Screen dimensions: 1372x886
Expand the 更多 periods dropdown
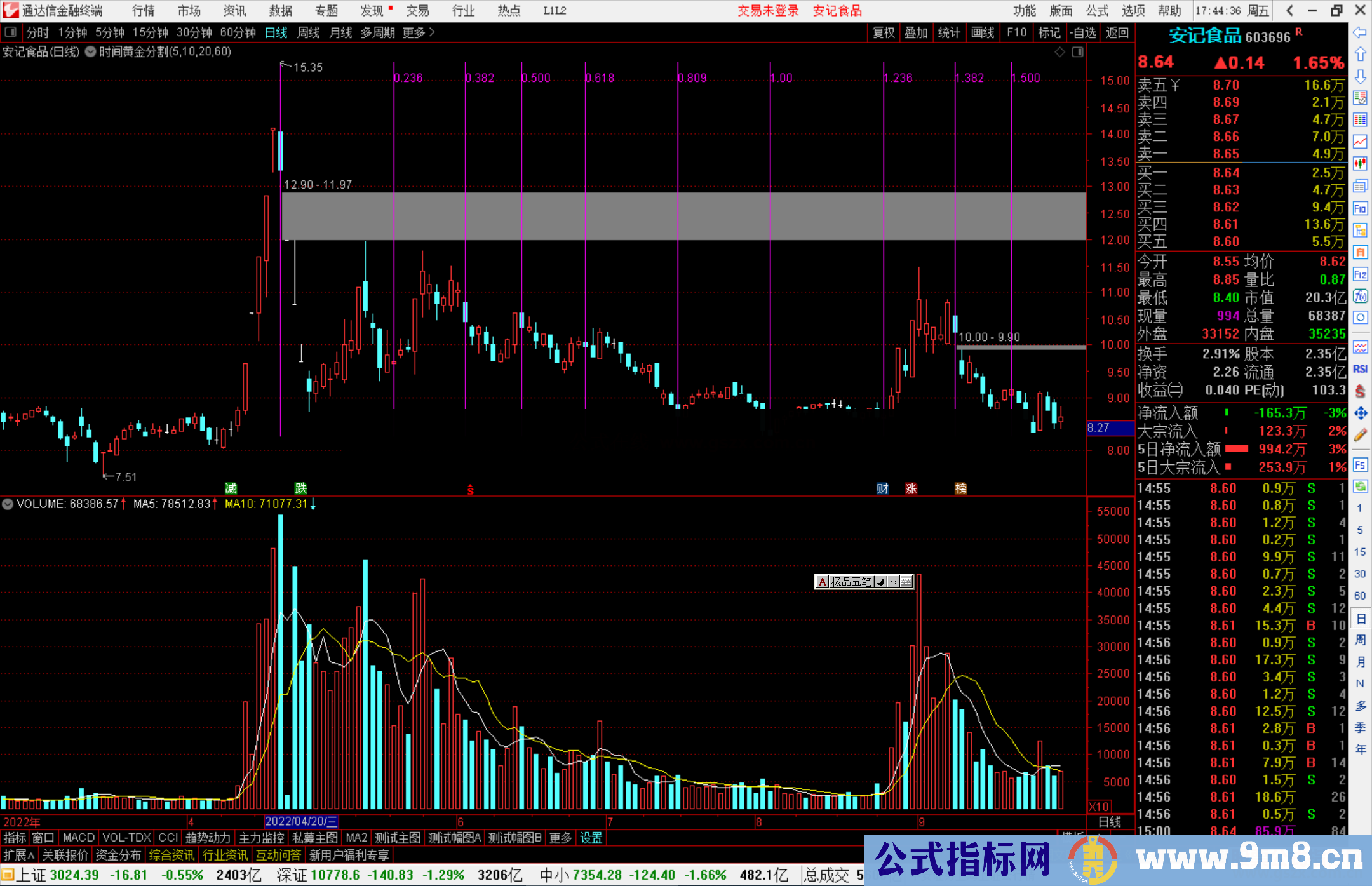[419, 32]
